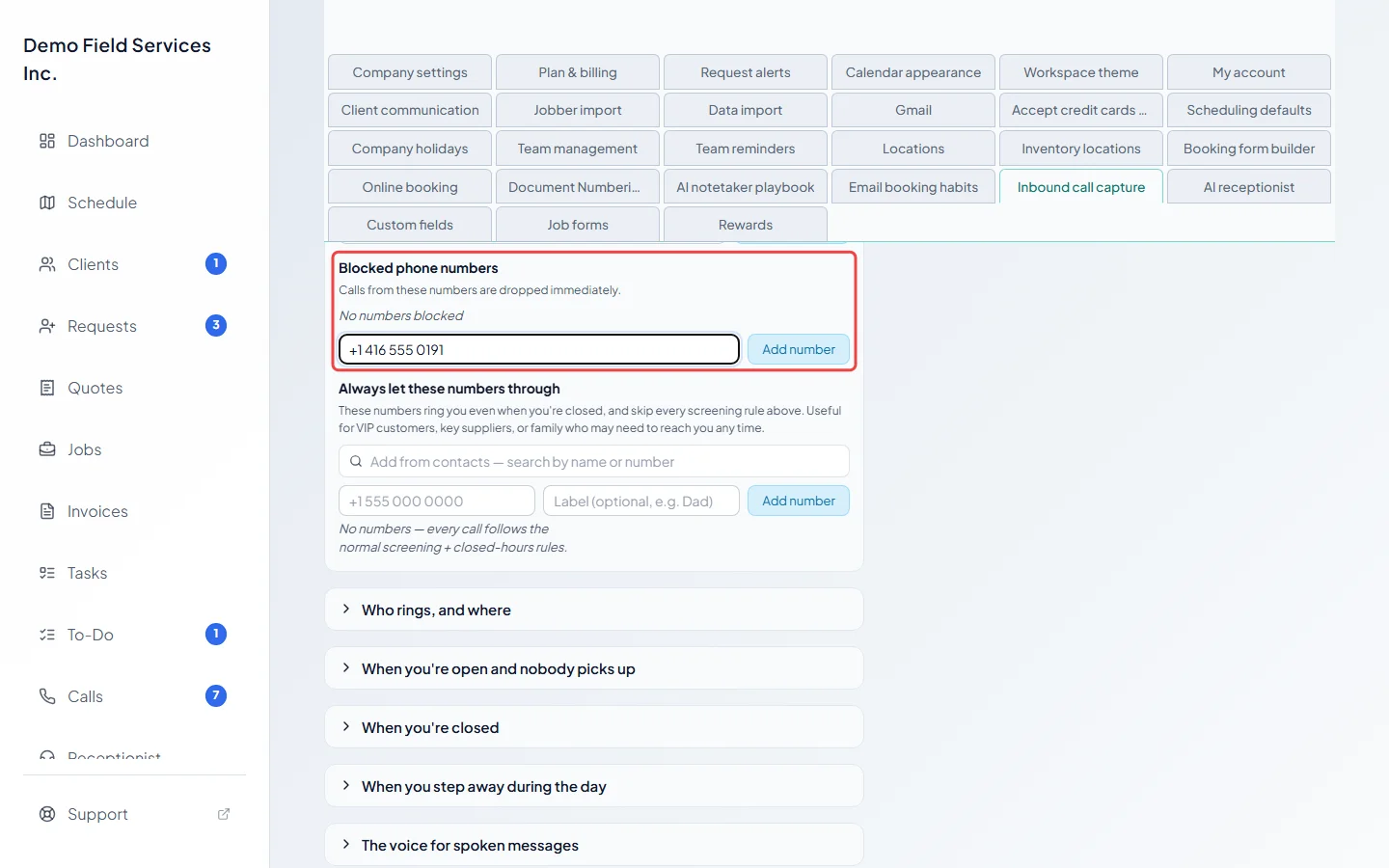Open the Inbound call capture tab

pyautogui.click(x=1081, y=187)
